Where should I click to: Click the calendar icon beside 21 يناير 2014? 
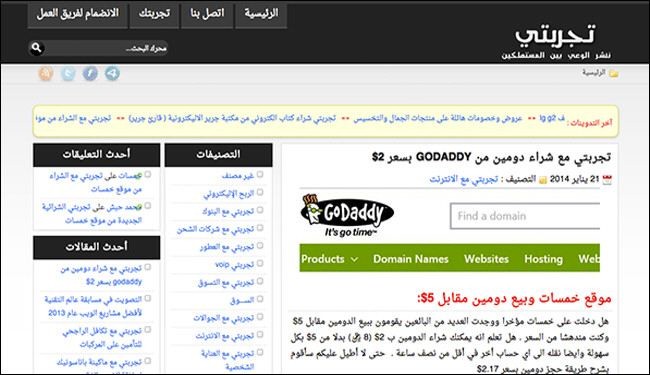[607, 179]
